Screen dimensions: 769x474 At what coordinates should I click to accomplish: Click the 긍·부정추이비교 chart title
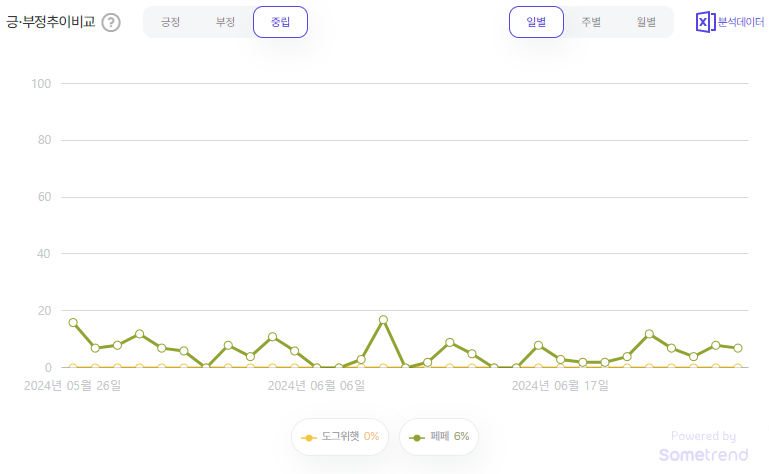[51, 22]
